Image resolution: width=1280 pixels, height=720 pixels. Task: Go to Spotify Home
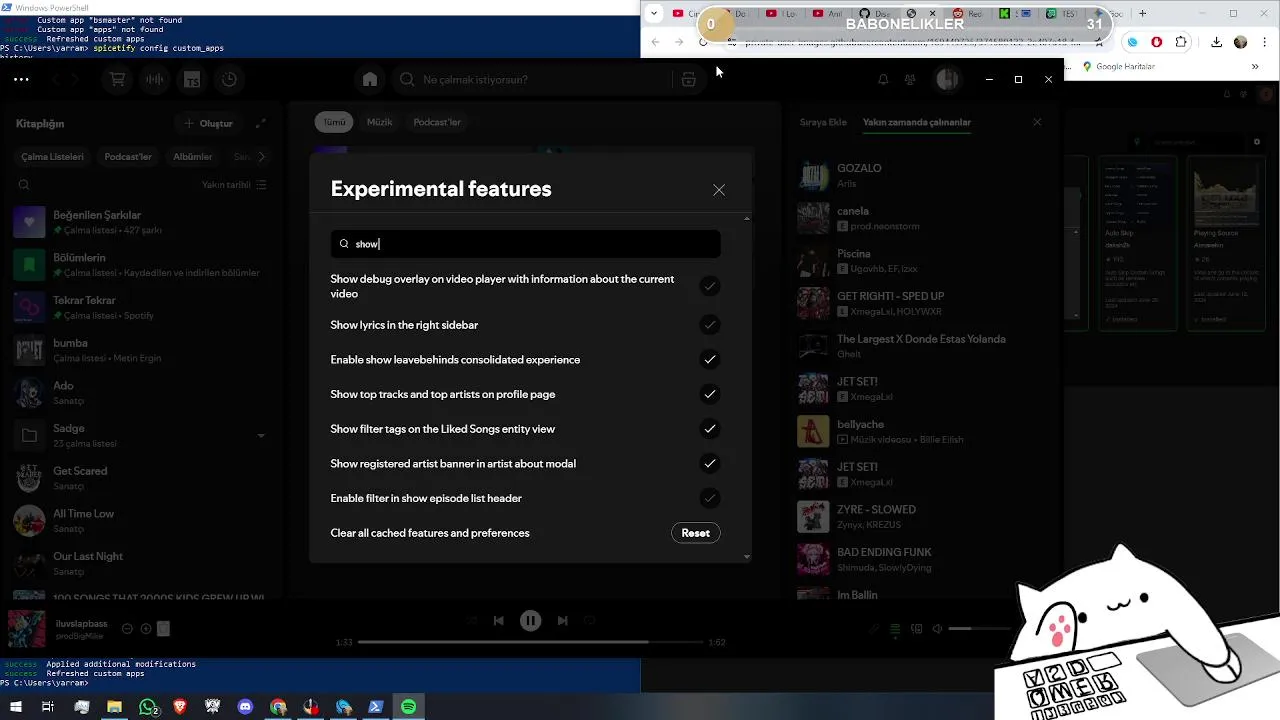point(370,80)
